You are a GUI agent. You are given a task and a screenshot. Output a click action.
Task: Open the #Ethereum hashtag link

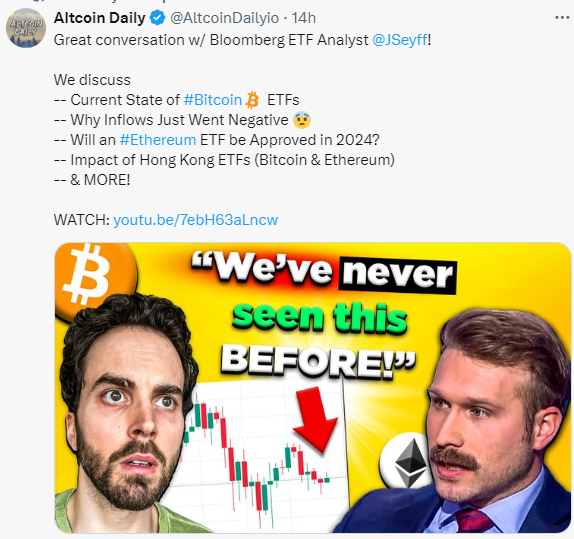[x=158, y=140]
